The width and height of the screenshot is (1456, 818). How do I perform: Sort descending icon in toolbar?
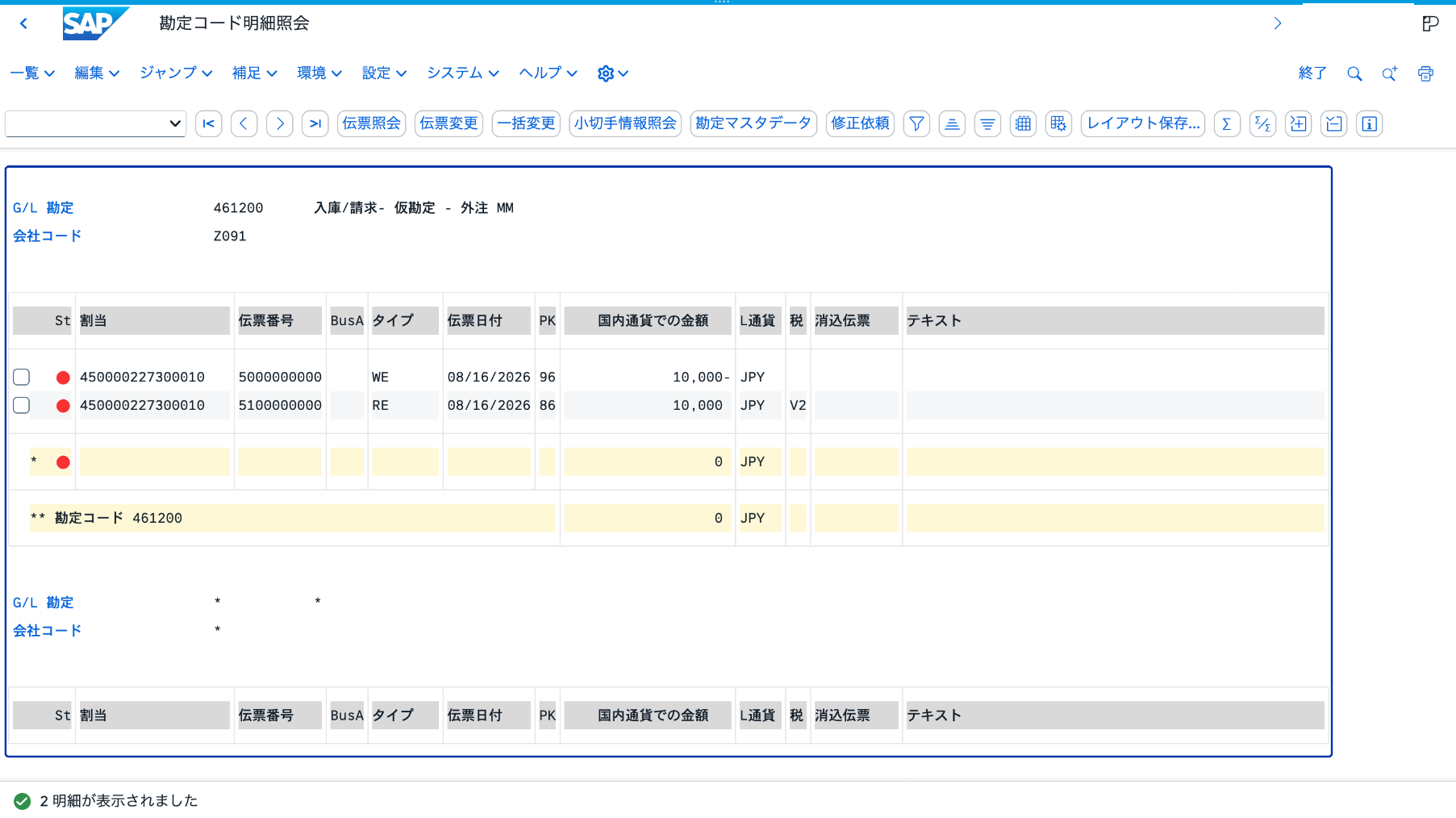pos(987,123)
